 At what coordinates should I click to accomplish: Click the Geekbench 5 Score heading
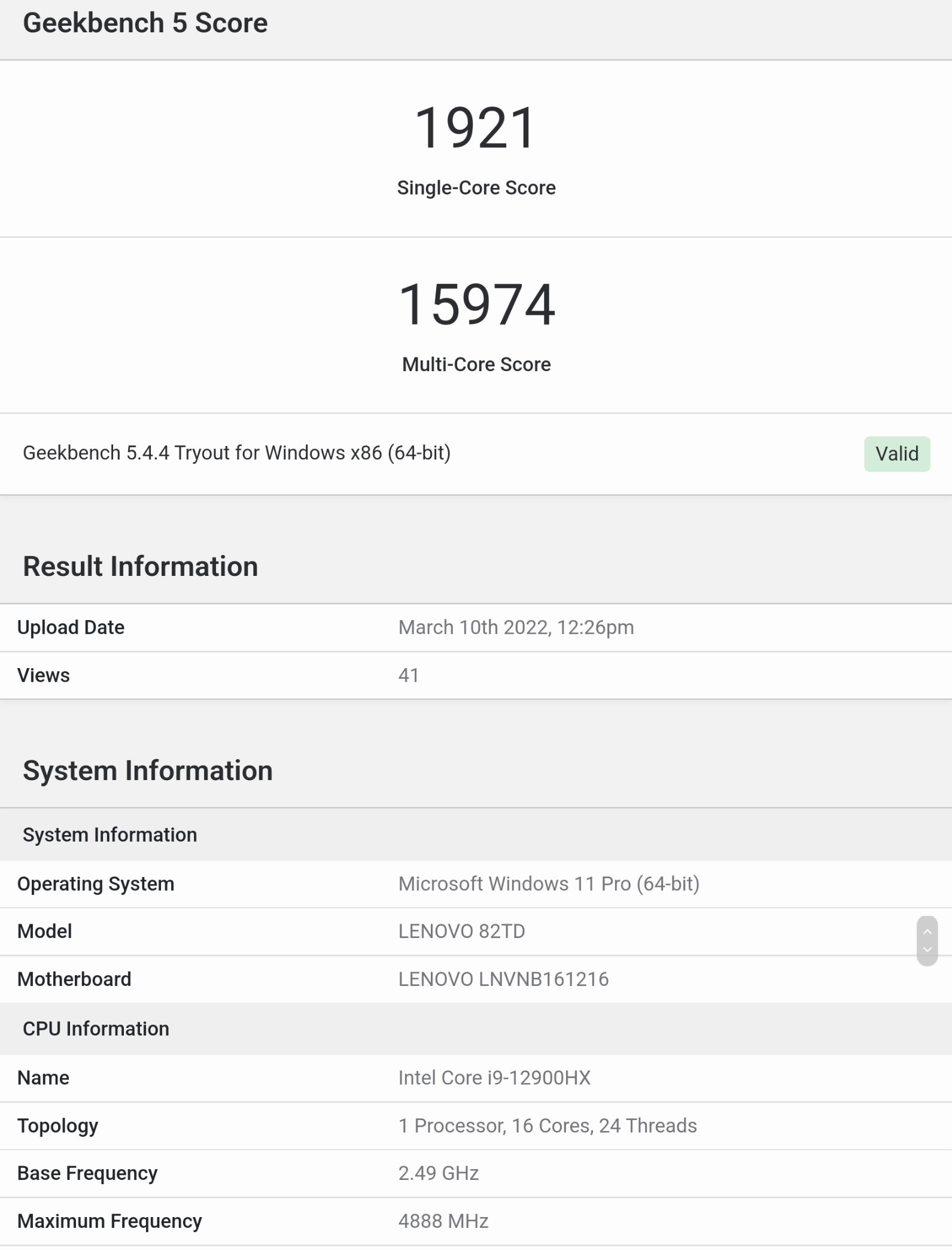(x=145, y=23)
